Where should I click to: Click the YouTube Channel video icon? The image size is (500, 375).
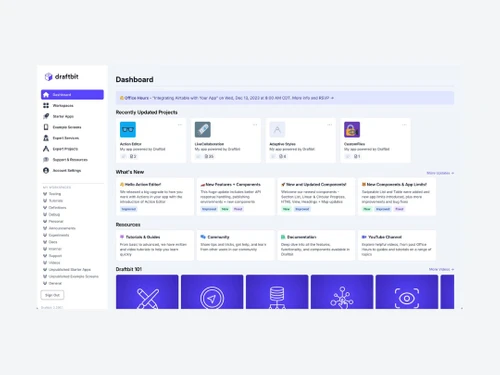[x=364, y=237]
